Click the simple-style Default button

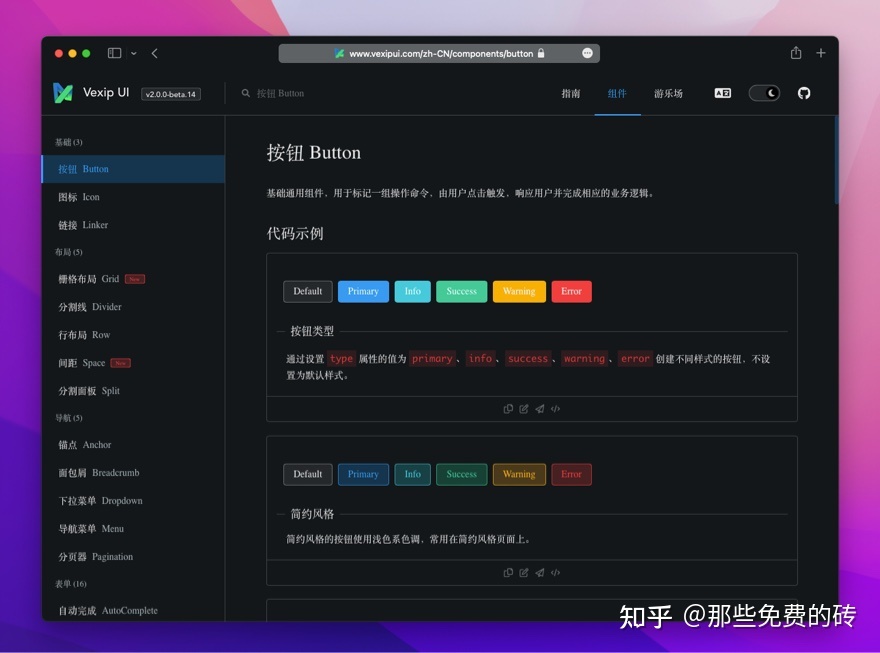[308, 475]
